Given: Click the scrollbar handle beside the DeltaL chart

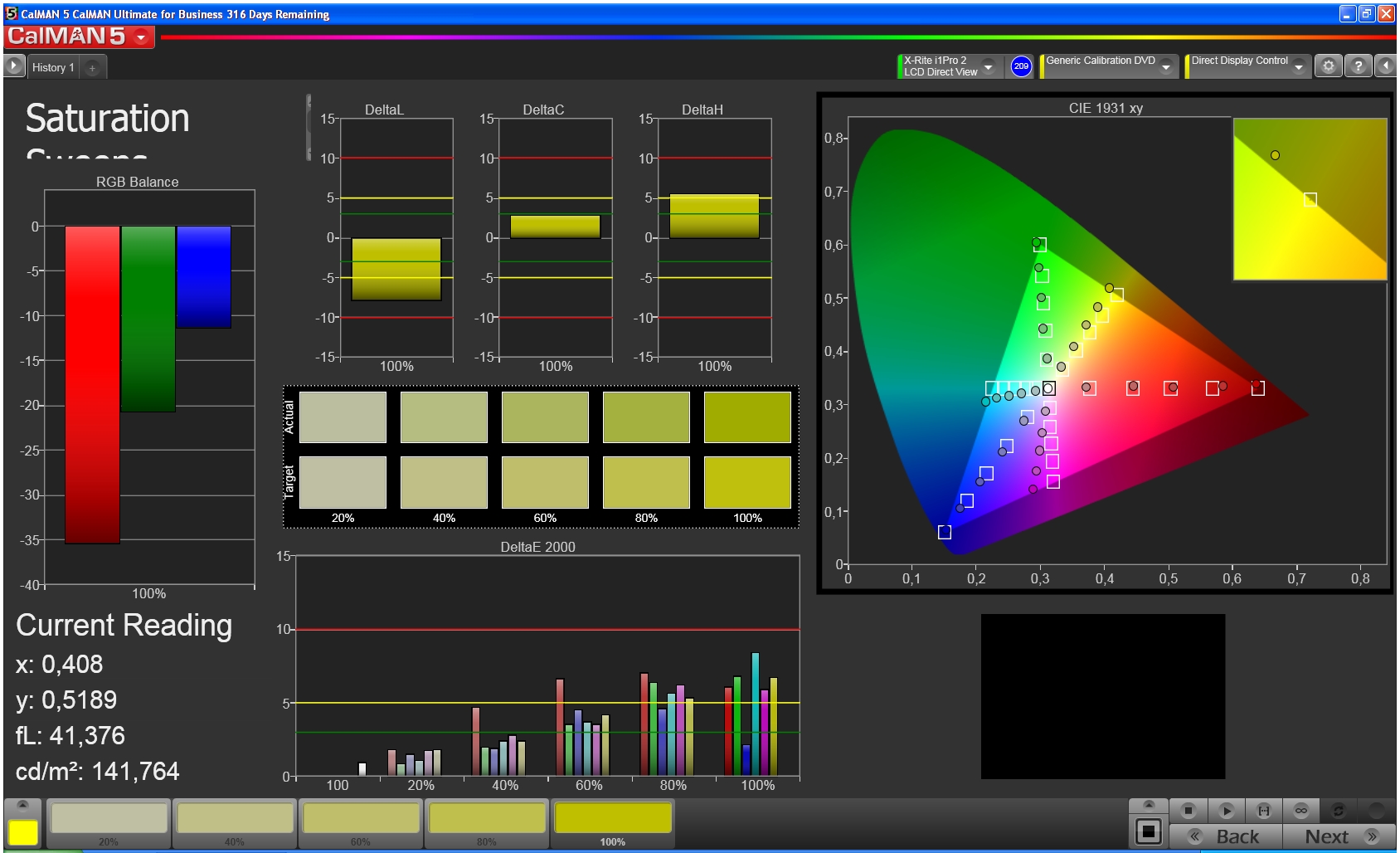Looking at the screenshot, I should [x=309, y=127].
